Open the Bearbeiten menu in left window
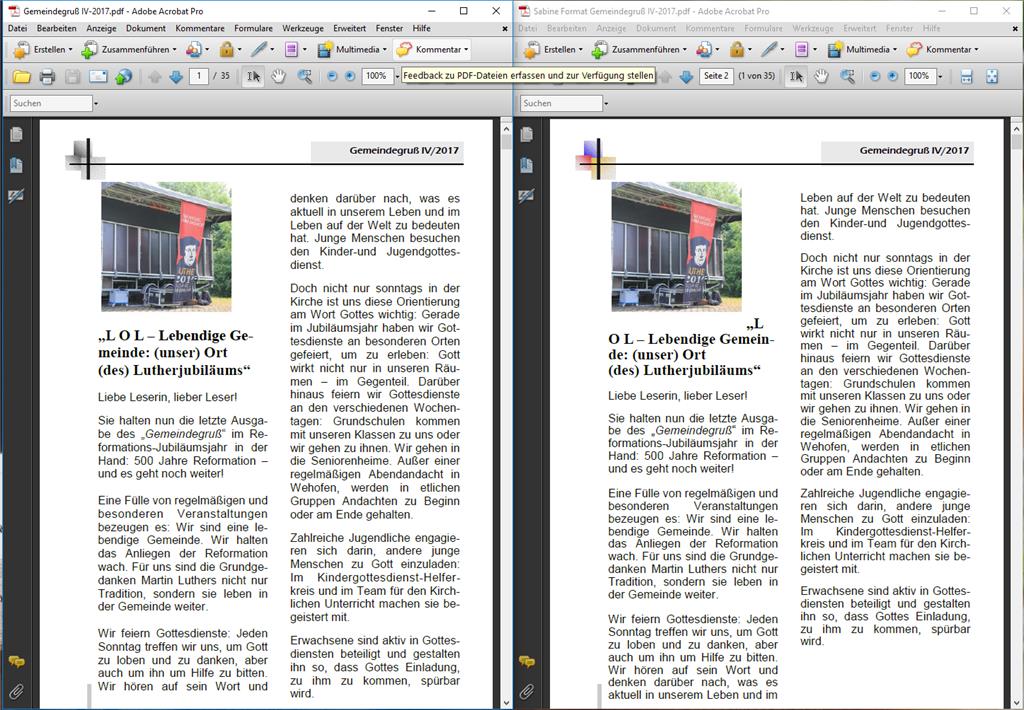 (x=57, y=28)
